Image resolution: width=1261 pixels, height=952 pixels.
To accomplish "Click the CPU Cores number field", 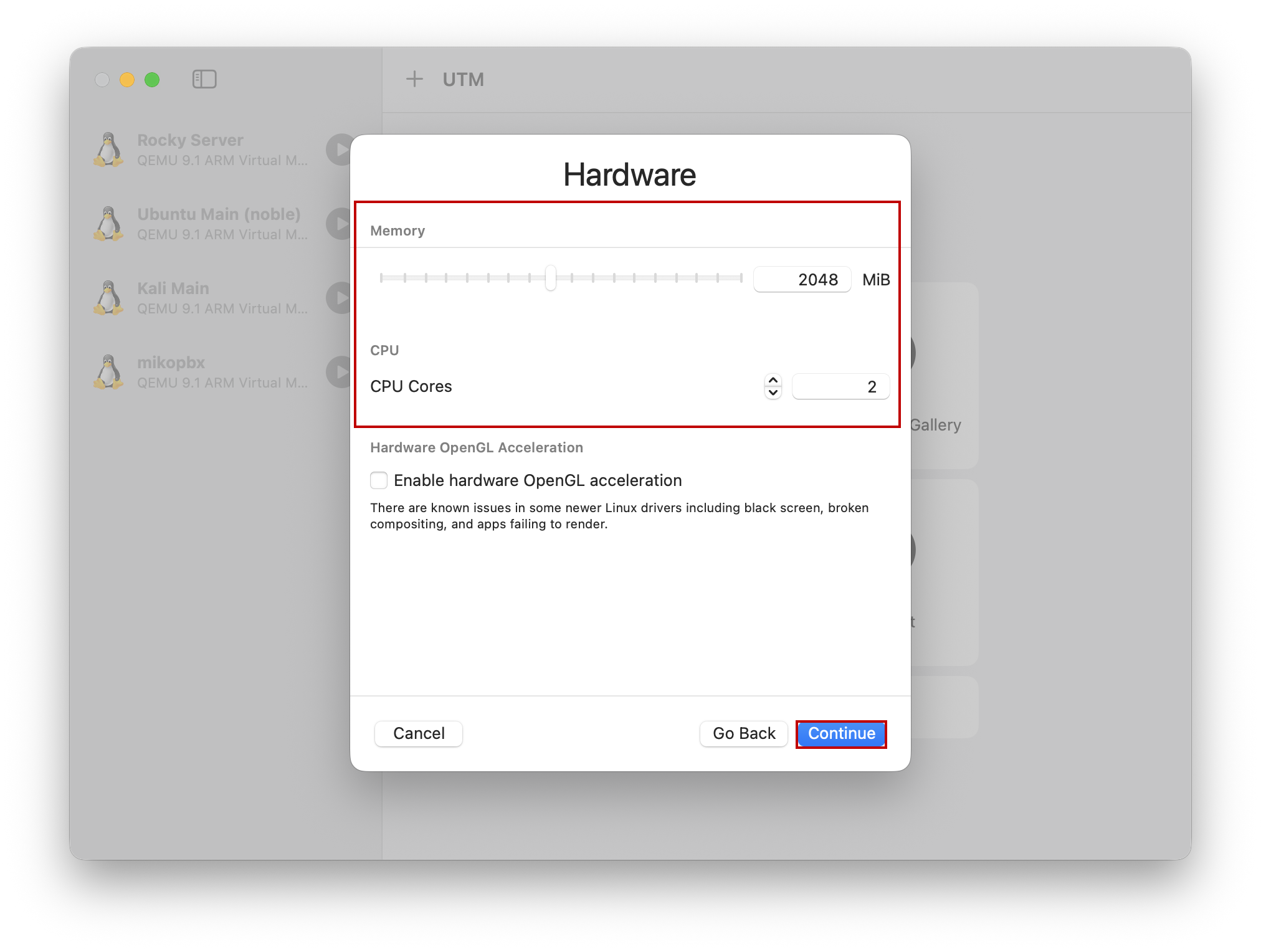I will (840, 386).
